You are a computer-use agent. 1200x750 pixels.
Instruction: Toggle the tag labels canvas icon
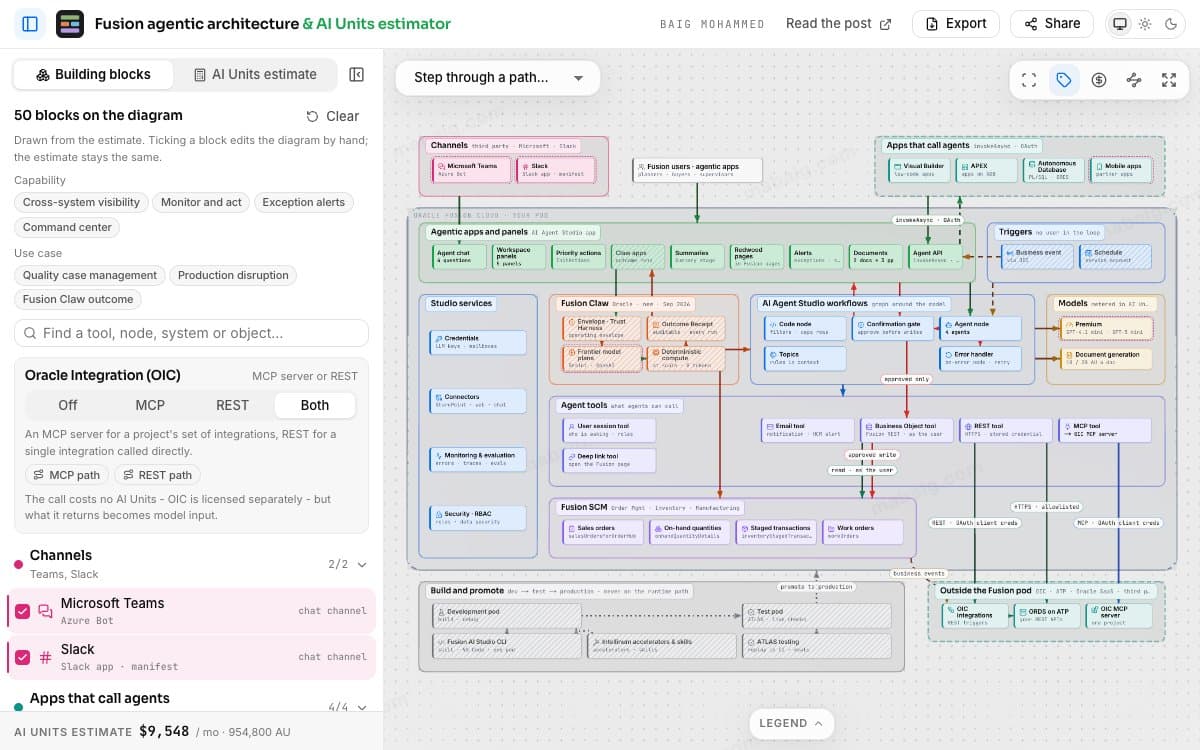pos(1064,80)
